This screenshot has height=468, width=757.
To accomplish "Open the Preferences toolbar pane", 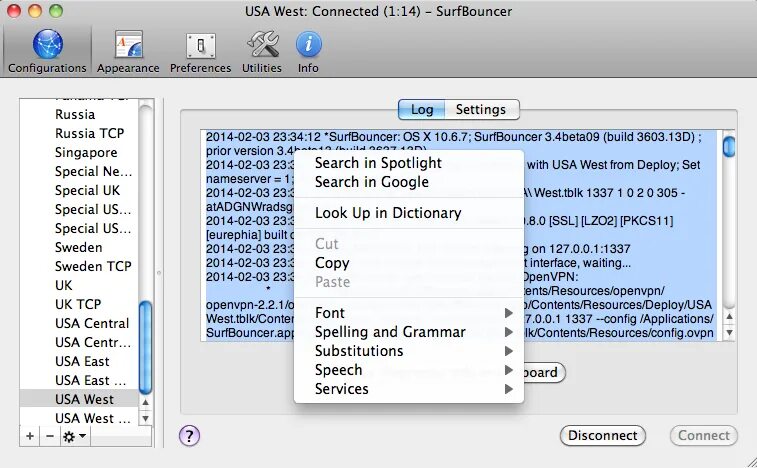I will tap(200, 51).
